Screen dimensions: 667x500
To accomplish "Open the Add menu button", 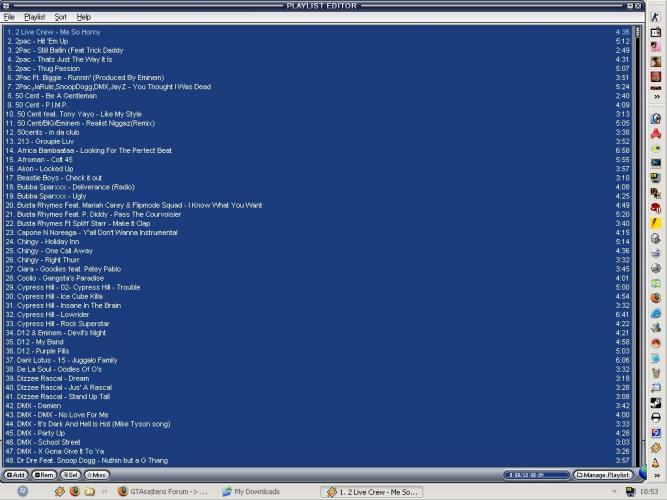I will 17,474.
